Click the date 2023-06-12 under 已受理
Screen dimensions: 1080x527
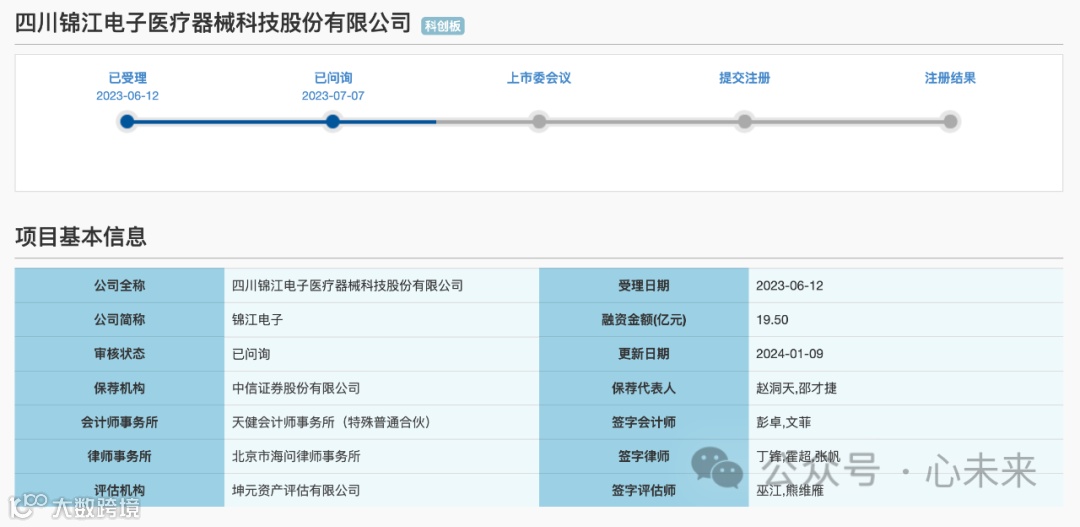127,96
